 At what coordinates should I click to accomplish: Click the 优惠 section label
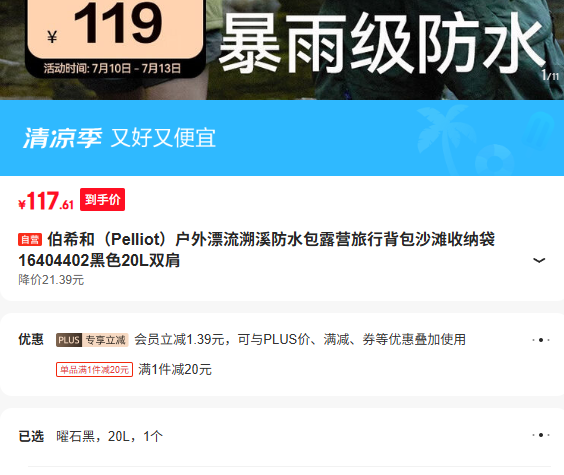[31, 339]
